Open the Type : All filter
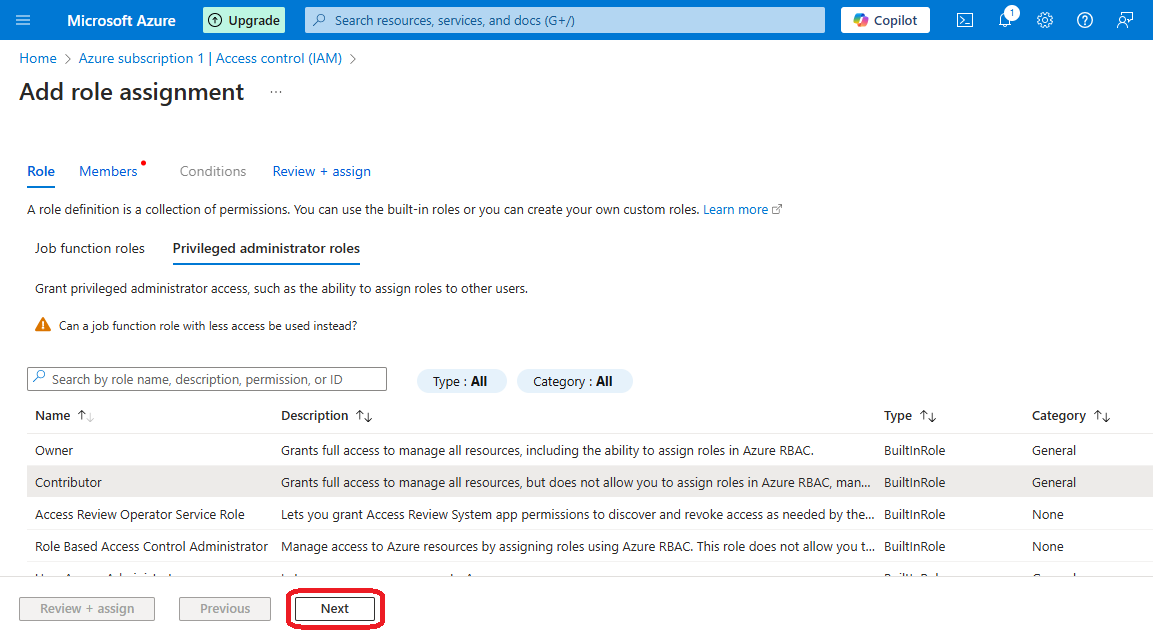This screenshot has width=1153, height=631. (461, 381)
